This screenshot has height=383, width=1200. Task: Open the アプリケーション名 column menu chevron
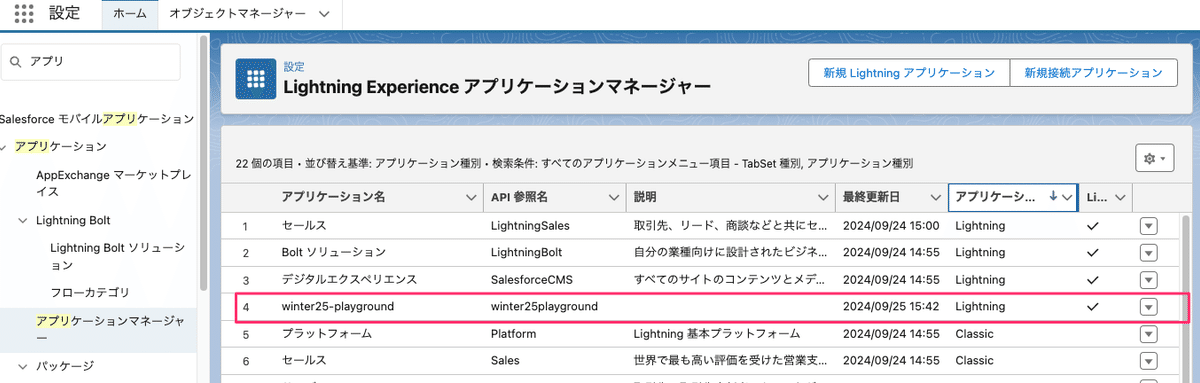click(471, 198)
